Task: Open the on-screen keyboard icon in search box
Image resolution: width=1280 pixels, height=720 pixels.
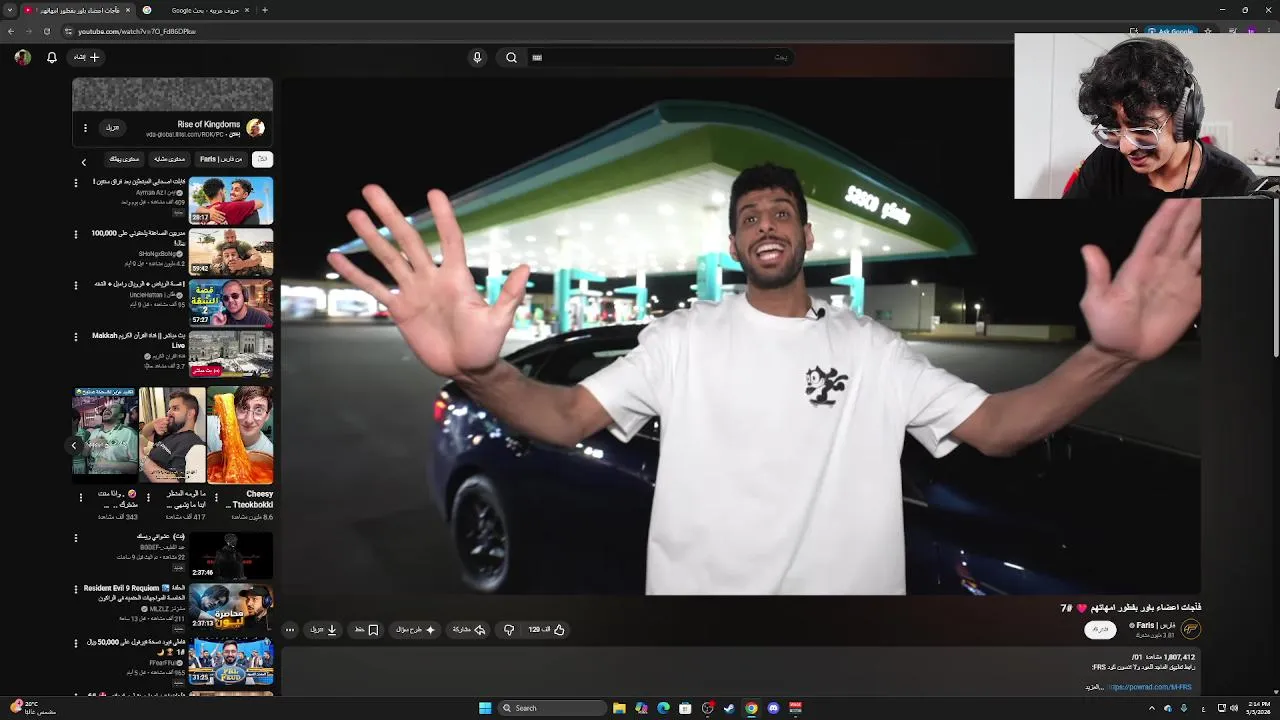Action: pos(537,58)
